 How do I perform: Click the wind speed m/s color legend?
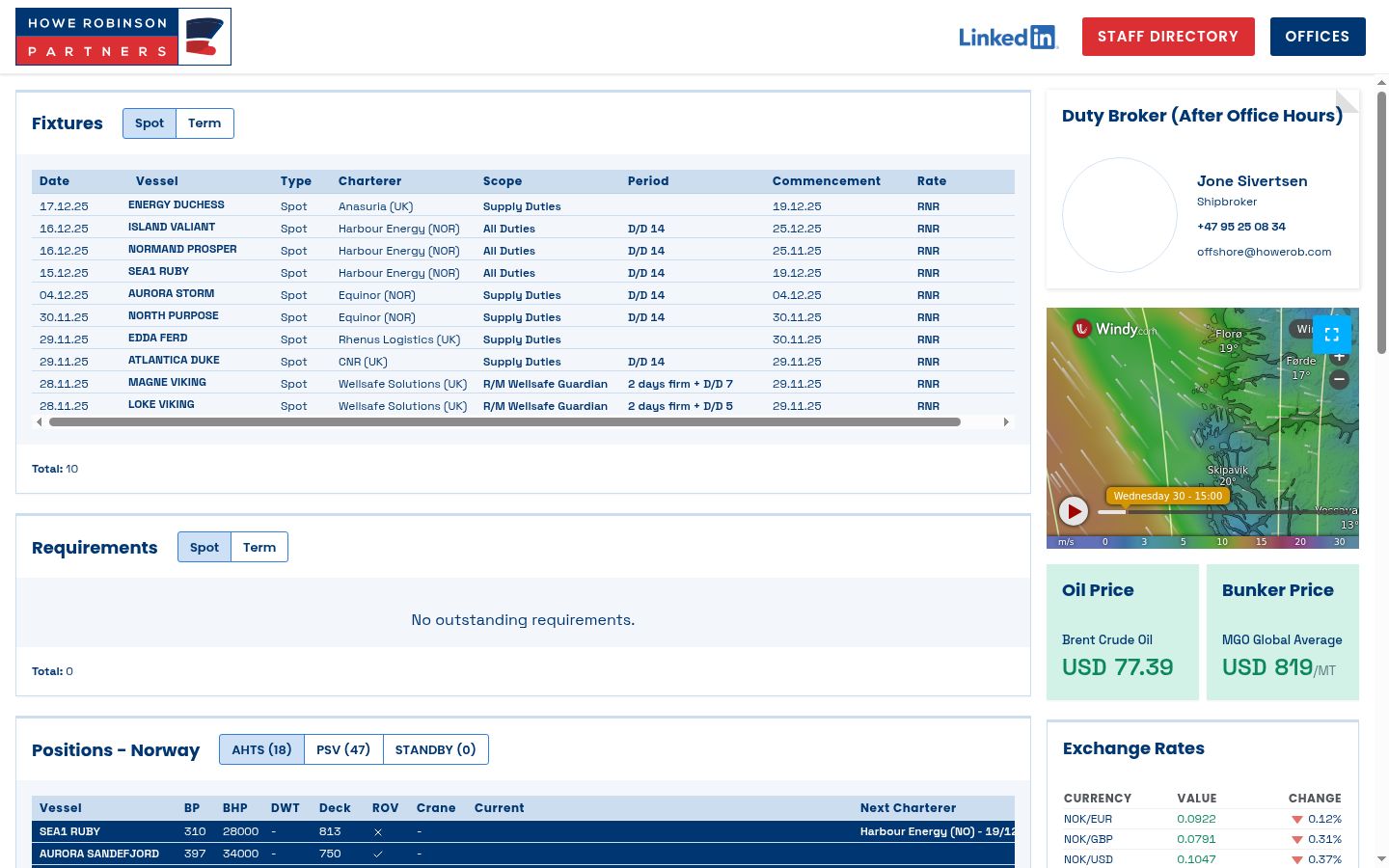coord(1203,542)
